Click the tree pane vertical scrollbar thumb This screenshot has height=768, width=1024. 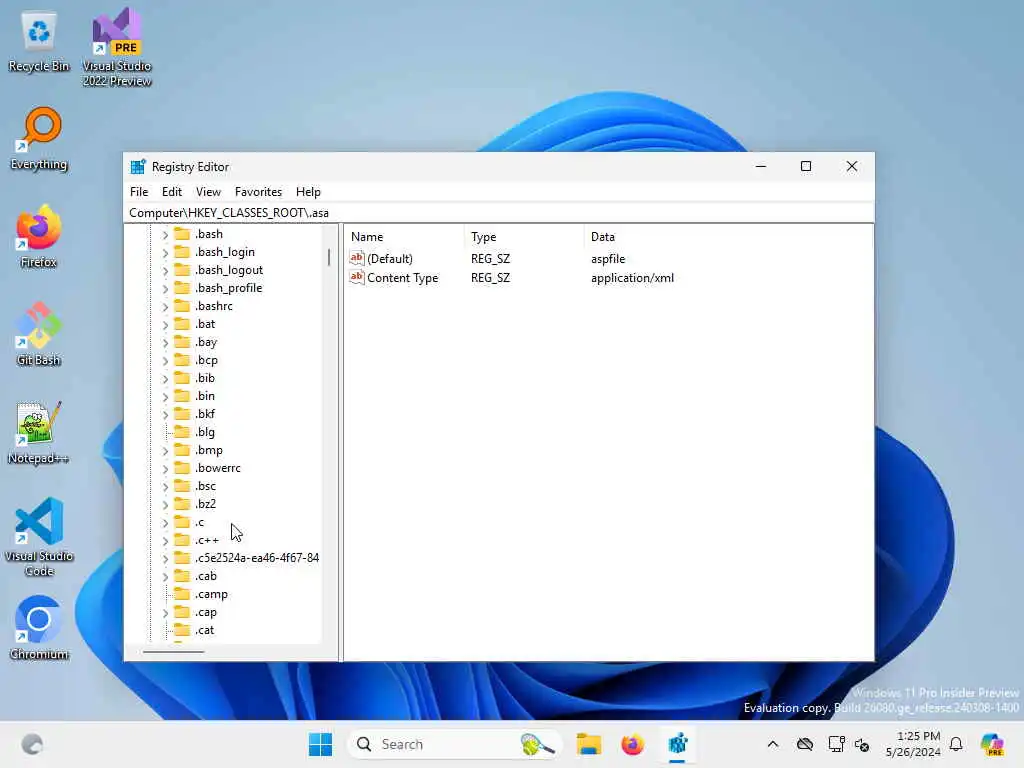(x=329, y=257)
